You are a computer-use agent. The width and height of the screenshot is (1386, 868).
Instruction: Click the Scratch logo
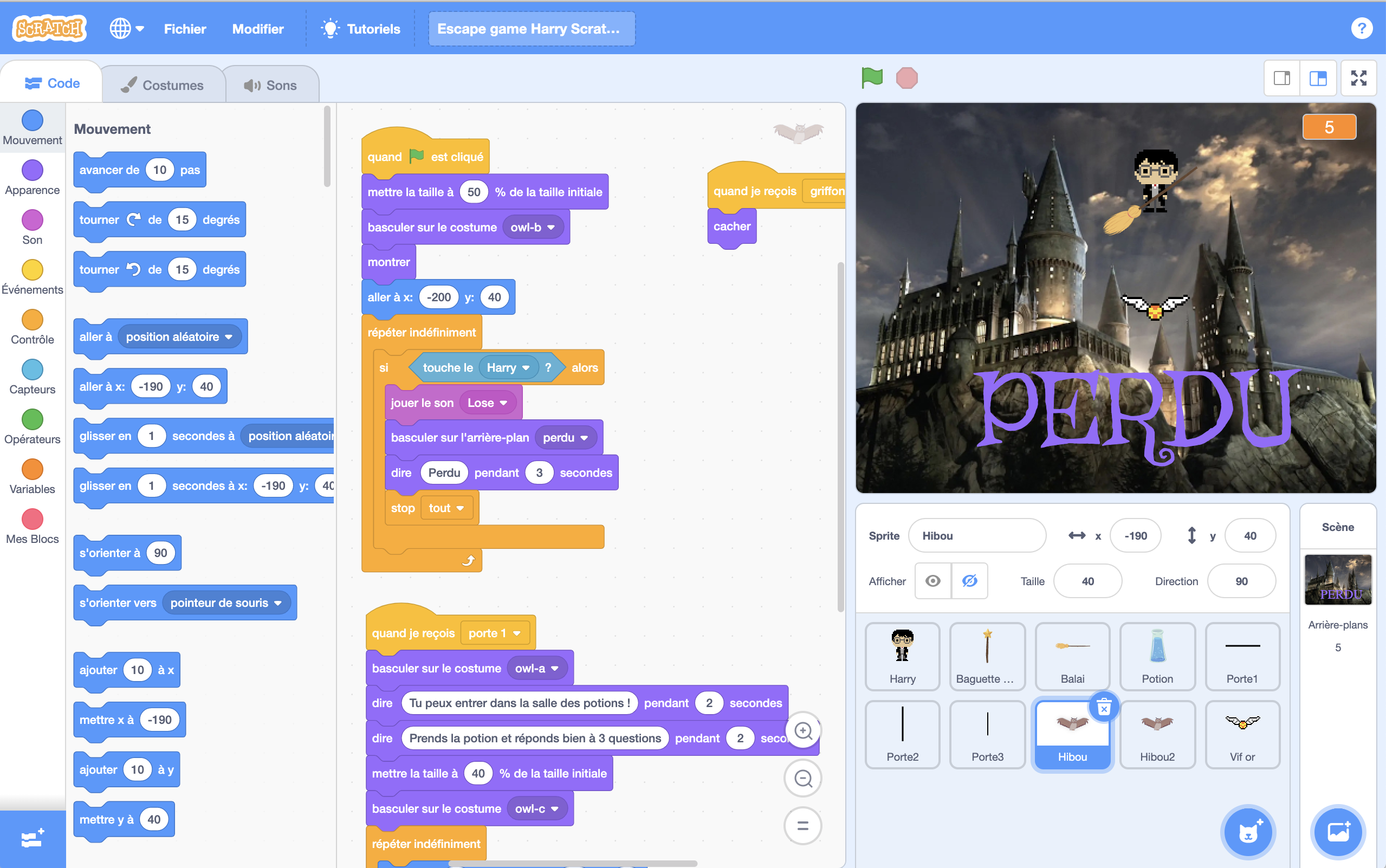pyautogui.click(x=50, y=28)
